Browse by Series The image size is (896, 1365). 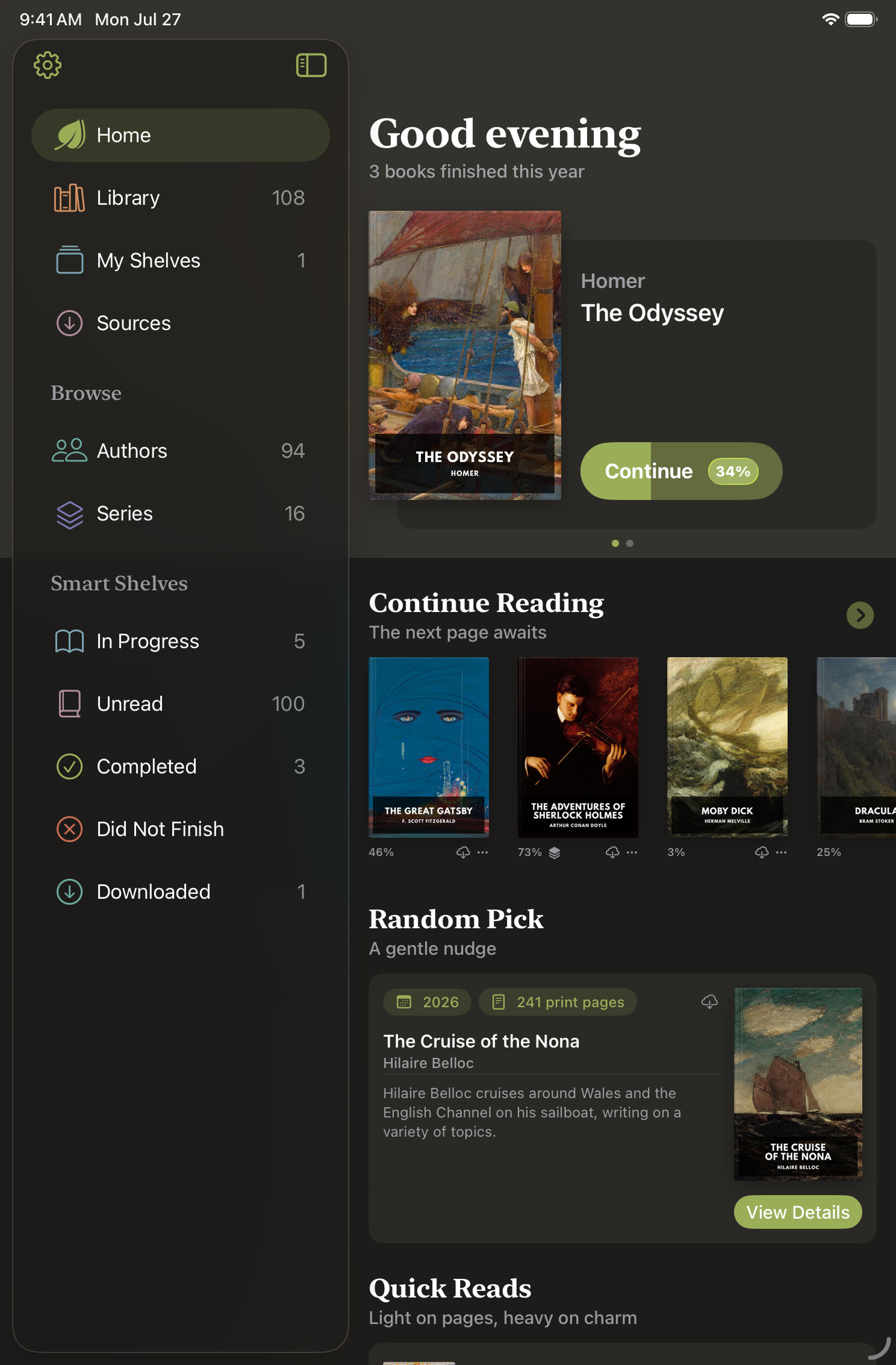(x=181, y=513)
